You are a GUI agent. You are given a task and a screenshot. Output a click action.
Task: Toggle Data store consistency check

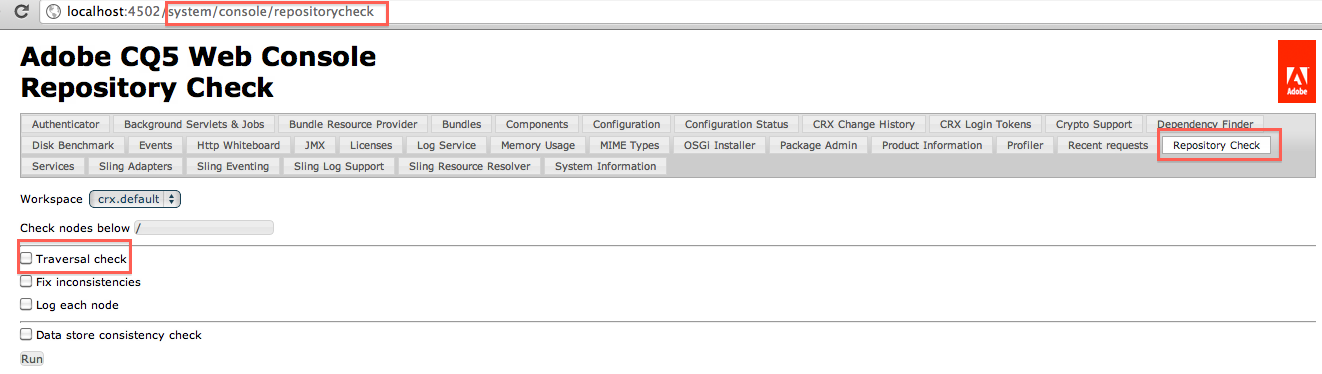26,335
